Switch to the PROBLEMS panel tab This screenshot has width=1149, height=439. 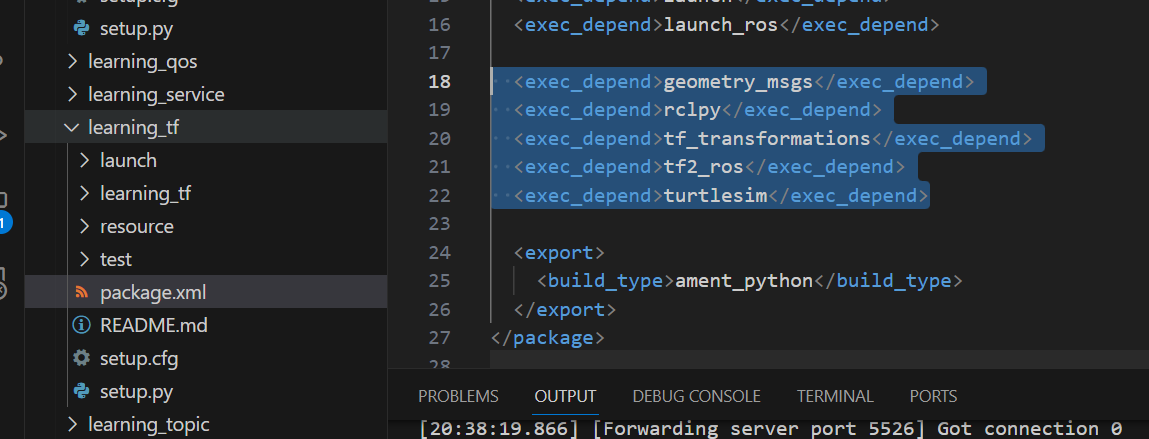pos(458,396)
